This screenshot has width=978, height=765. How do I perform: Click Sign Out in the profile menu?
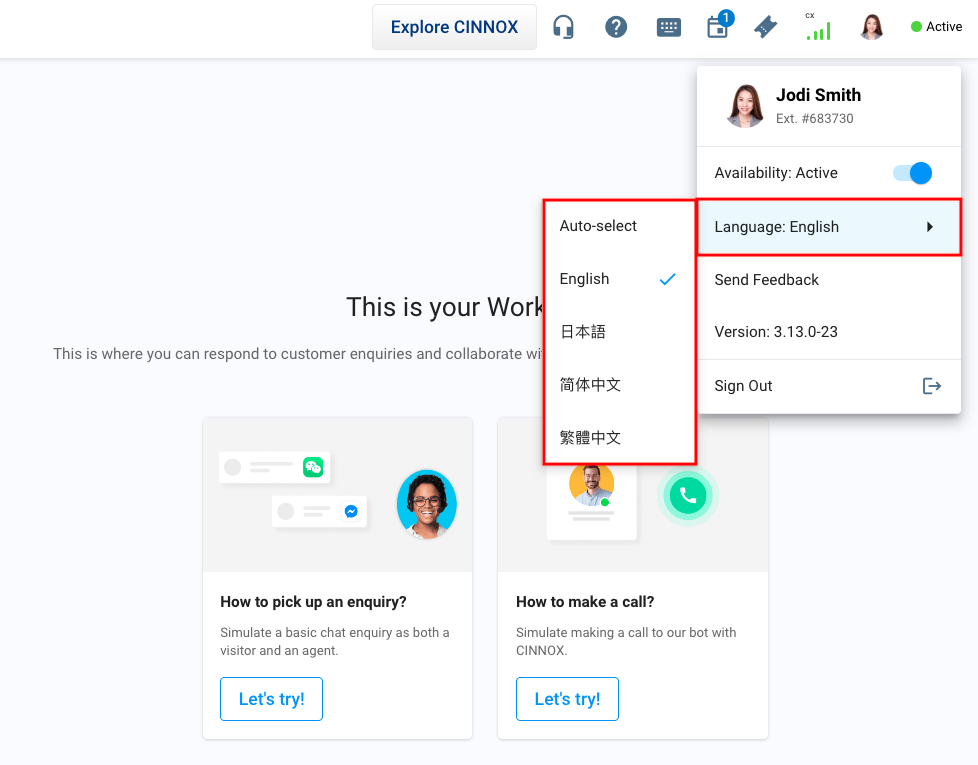tap(829, 386)
